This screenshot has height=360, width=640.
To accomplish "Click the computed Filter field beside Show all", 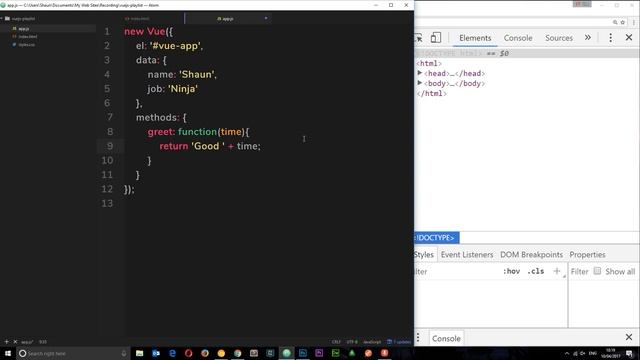I will coord(579,271).
